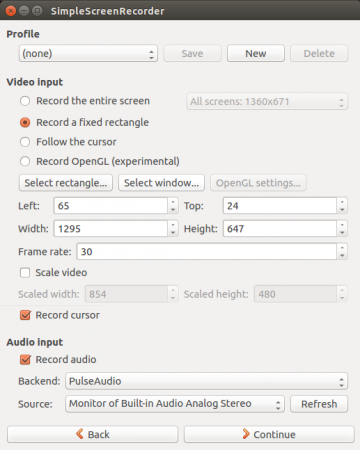Click into the Width input field
360x450 pixels.
(111, 229)
